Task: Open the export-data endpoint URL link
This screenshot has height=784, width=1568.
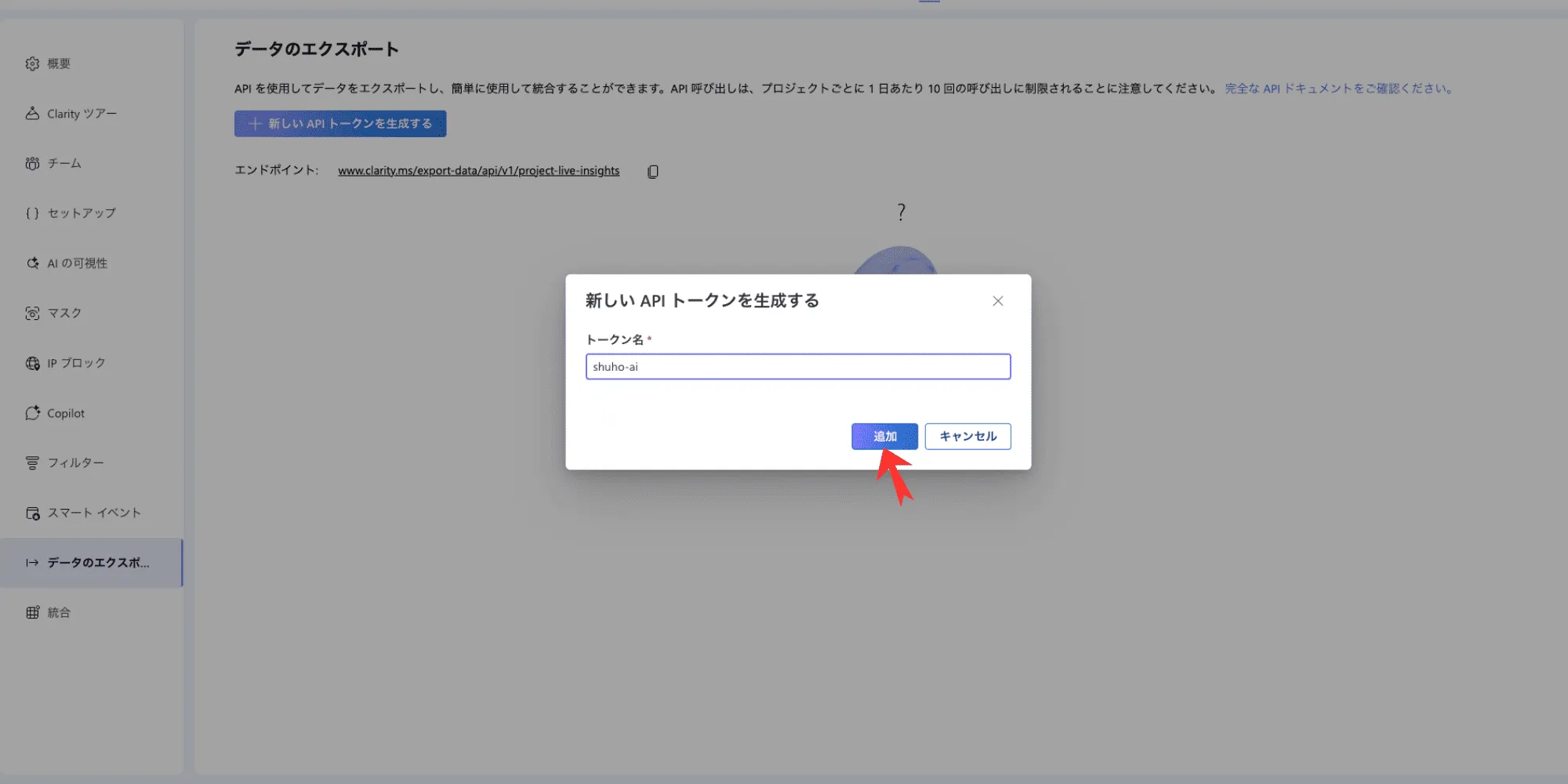Action: tap(479, 171)
